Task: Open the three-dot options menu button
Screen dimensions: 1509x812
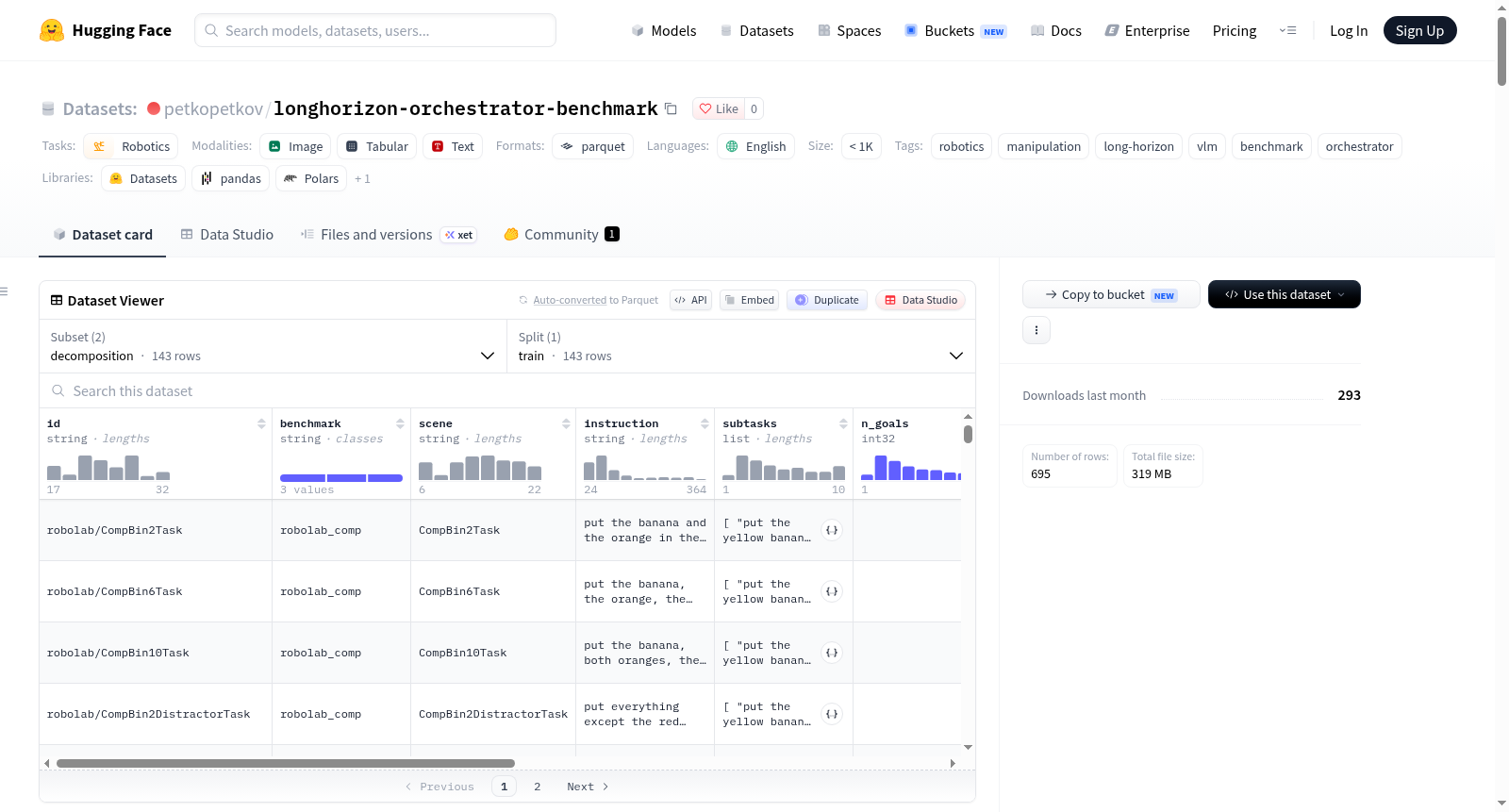Action: point(1036,330)
